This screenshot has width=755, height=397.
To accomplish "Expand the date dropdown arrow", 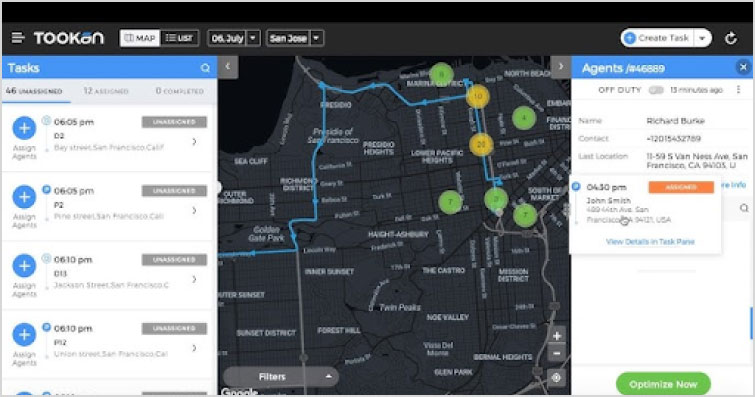I will tap(253, 38).
